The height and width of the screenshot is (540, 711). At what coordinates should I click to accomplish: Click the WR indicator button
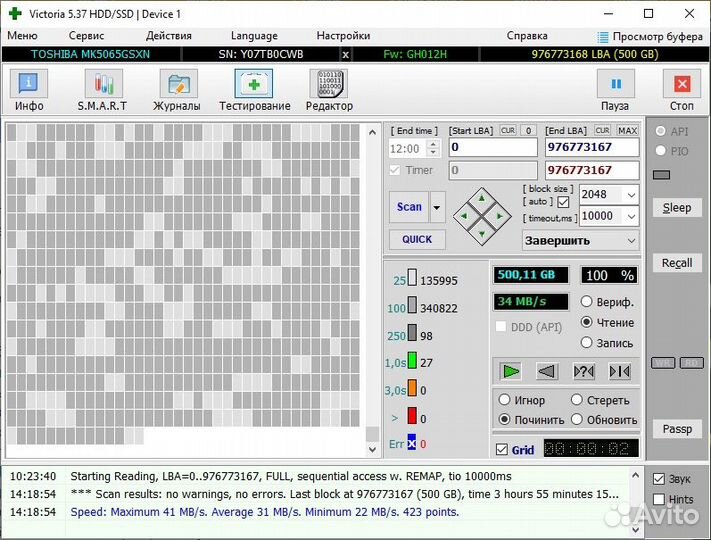pos(663,363)
